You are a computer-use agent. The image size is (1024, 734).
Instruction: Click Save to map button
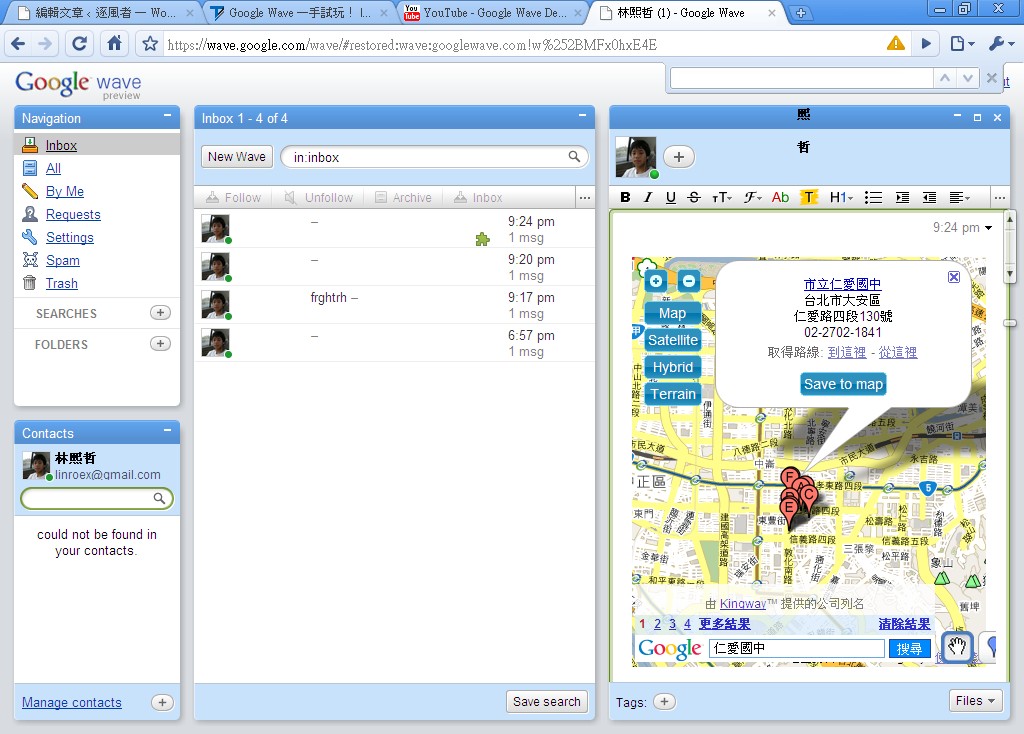(x=843, y=384)
